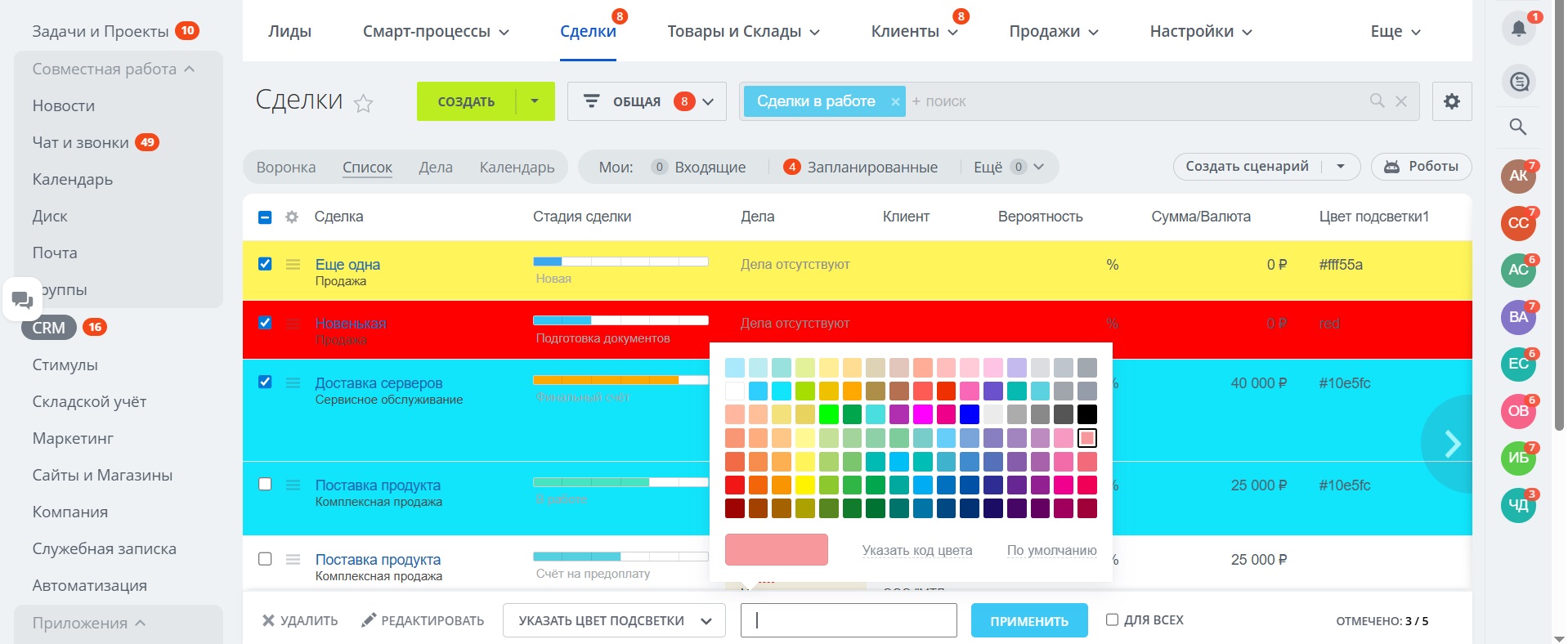Click the next arrow on right edge

pos(1452,444)
